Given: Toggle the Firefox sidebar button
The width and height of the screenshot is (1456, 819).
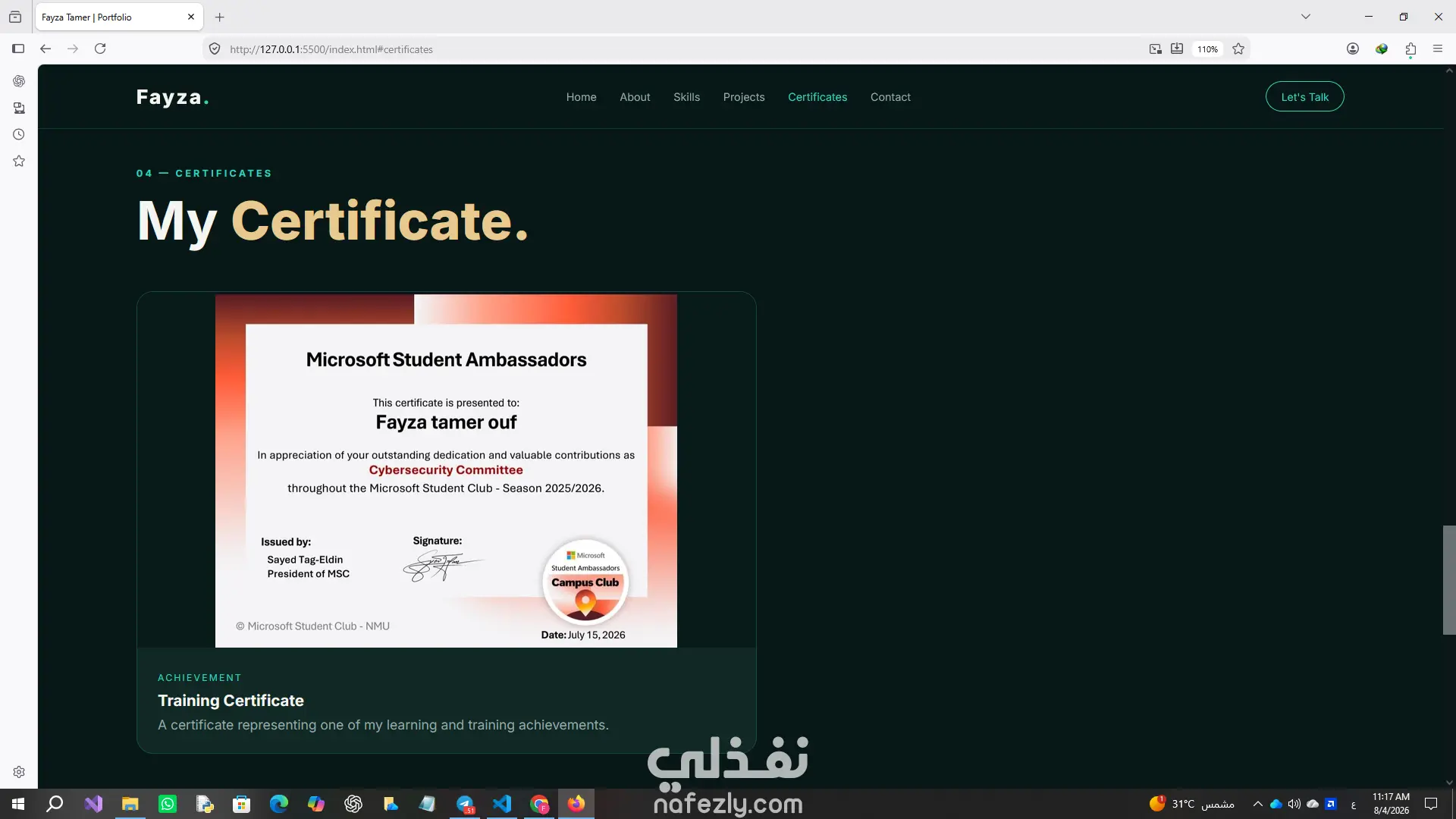Looking at the screenshot, I should pos(18,49).
